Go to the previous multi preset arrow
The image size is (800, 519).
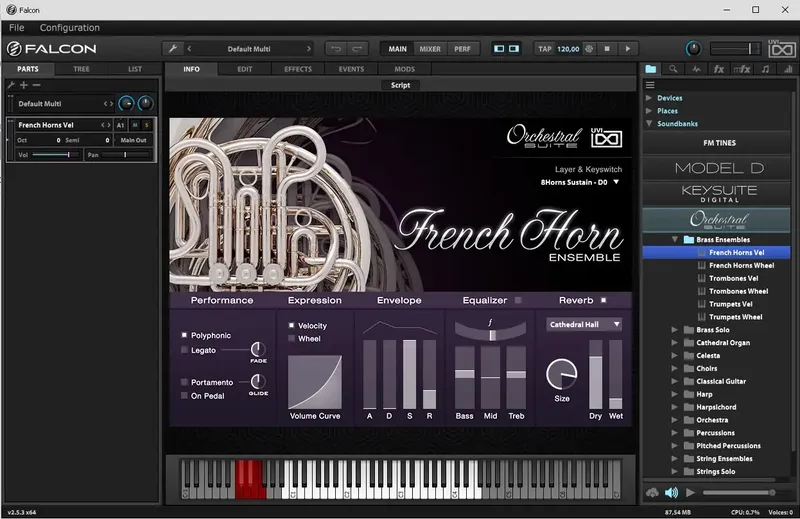pyautogui.click(x=189, y=49)
